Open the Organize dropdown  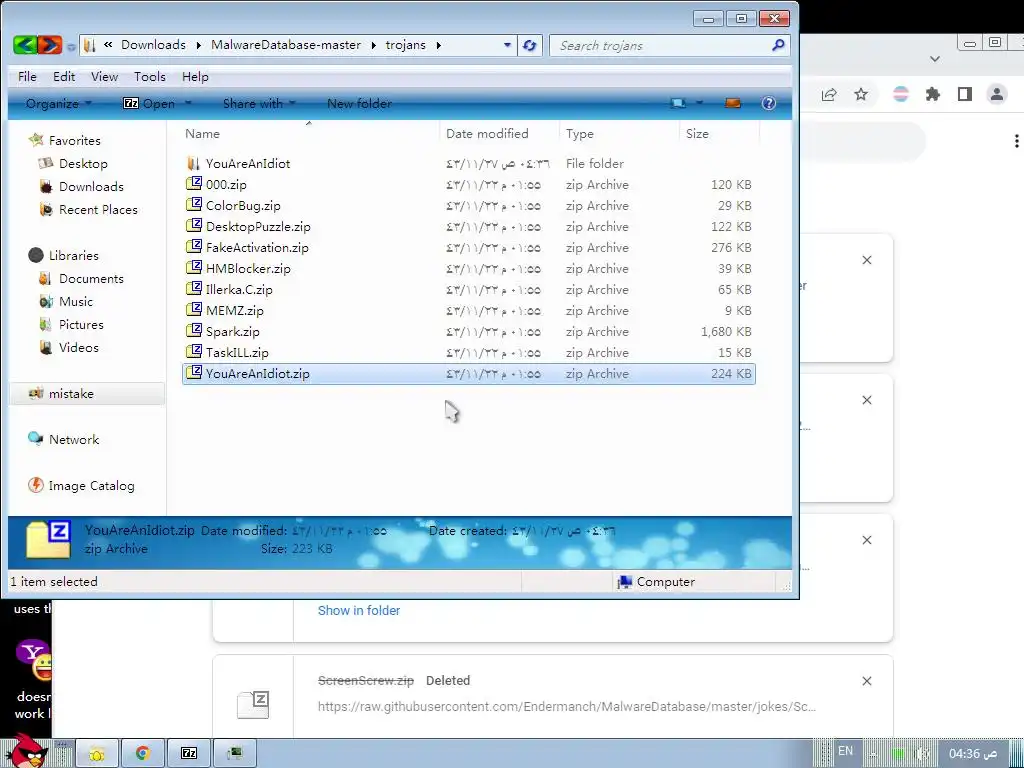tap(59, 103)
